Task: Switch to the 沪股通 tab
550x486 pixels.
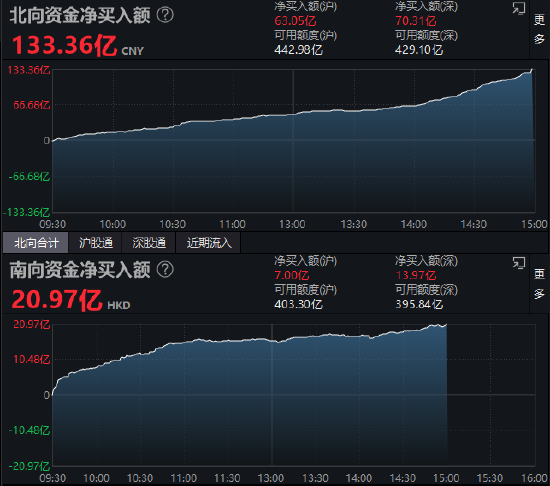Action: click(95, 243)
